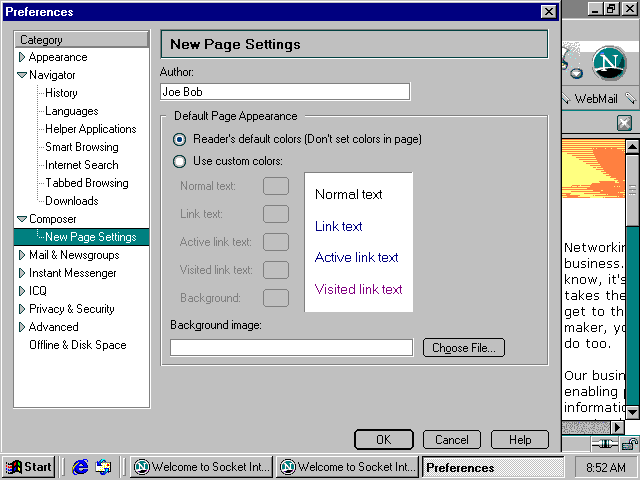Select Helper Applications in the tree
The width and height of the screenshot is (640, 480).
(x=91, y=129)
